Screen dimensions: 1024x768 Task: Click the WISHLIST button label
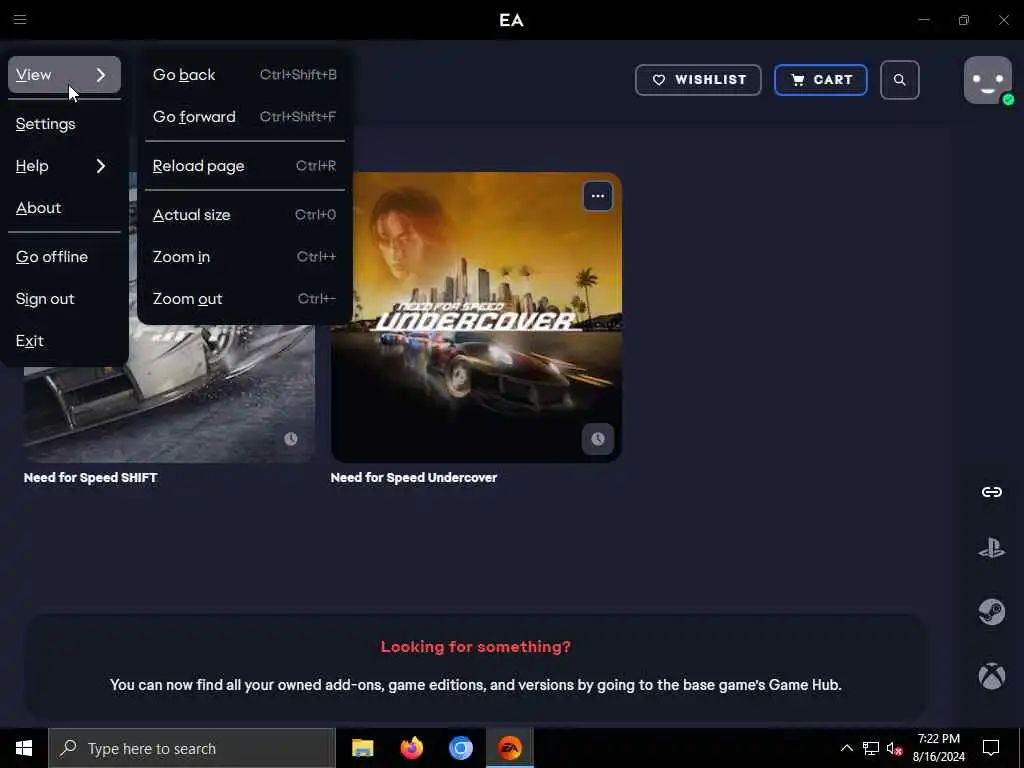[711, 80]
